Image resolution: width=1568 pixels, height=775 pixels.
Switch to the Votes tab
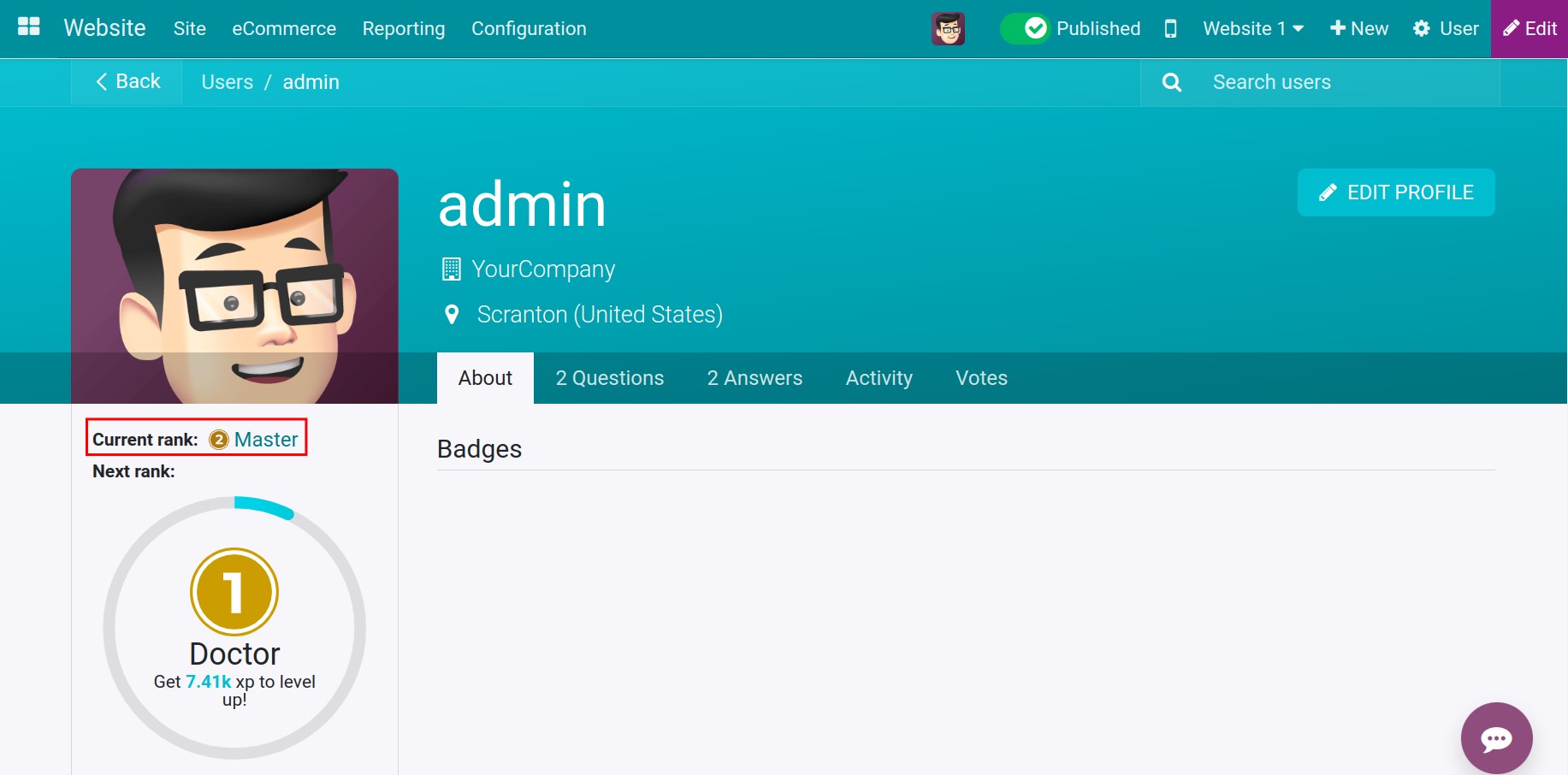[981, 378]
